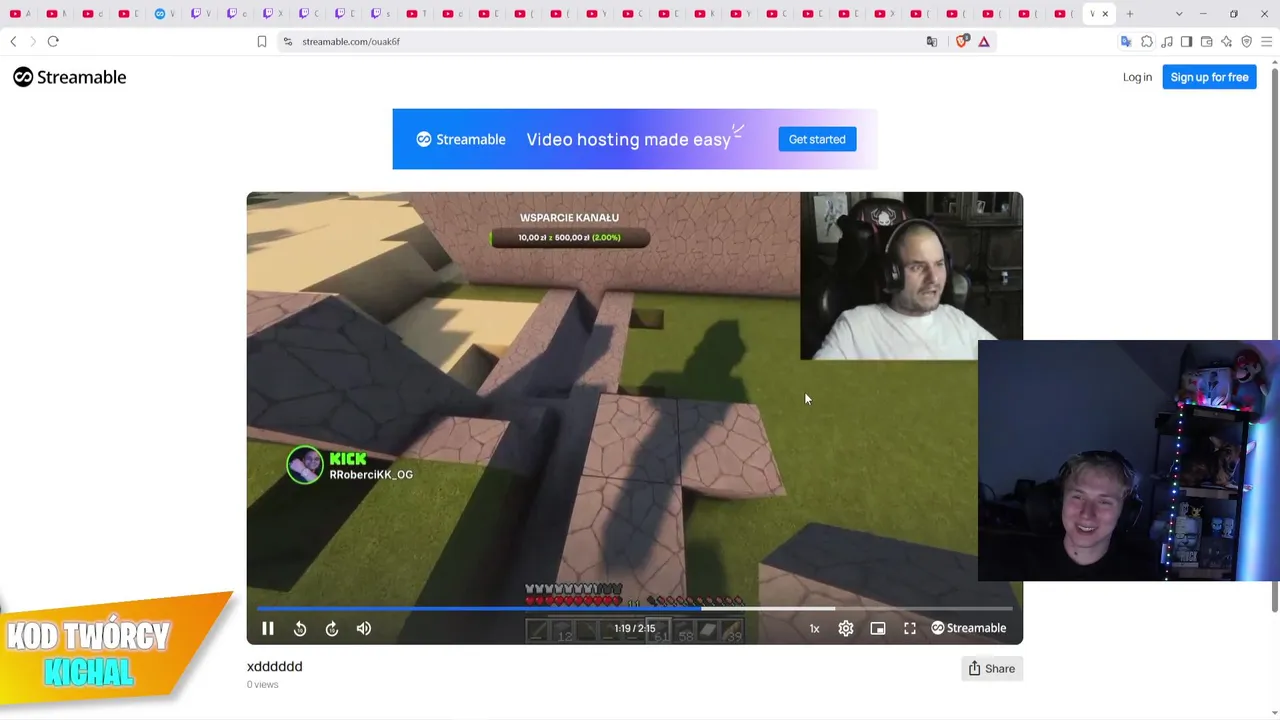This screenshot has width=1280, height=720.
Task: Click the 1:19 / 2:15 time display
Action: (635, 628)
